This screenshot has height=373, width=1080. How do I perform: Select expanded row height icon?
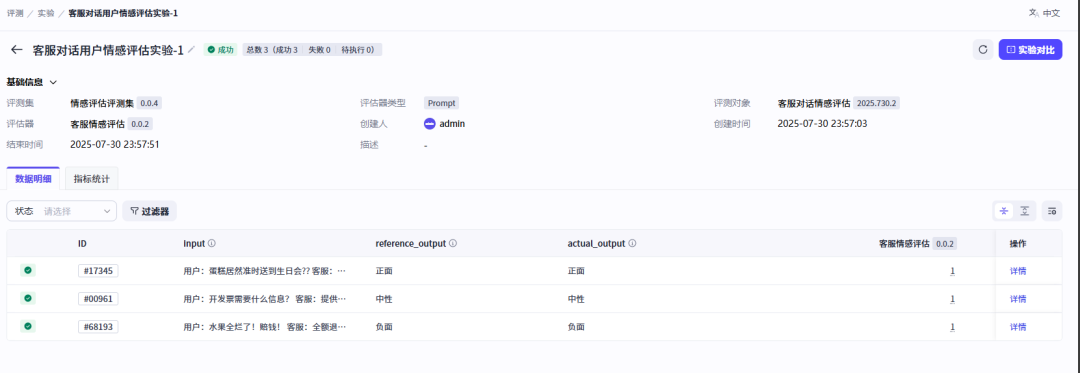pos(1025,211)
